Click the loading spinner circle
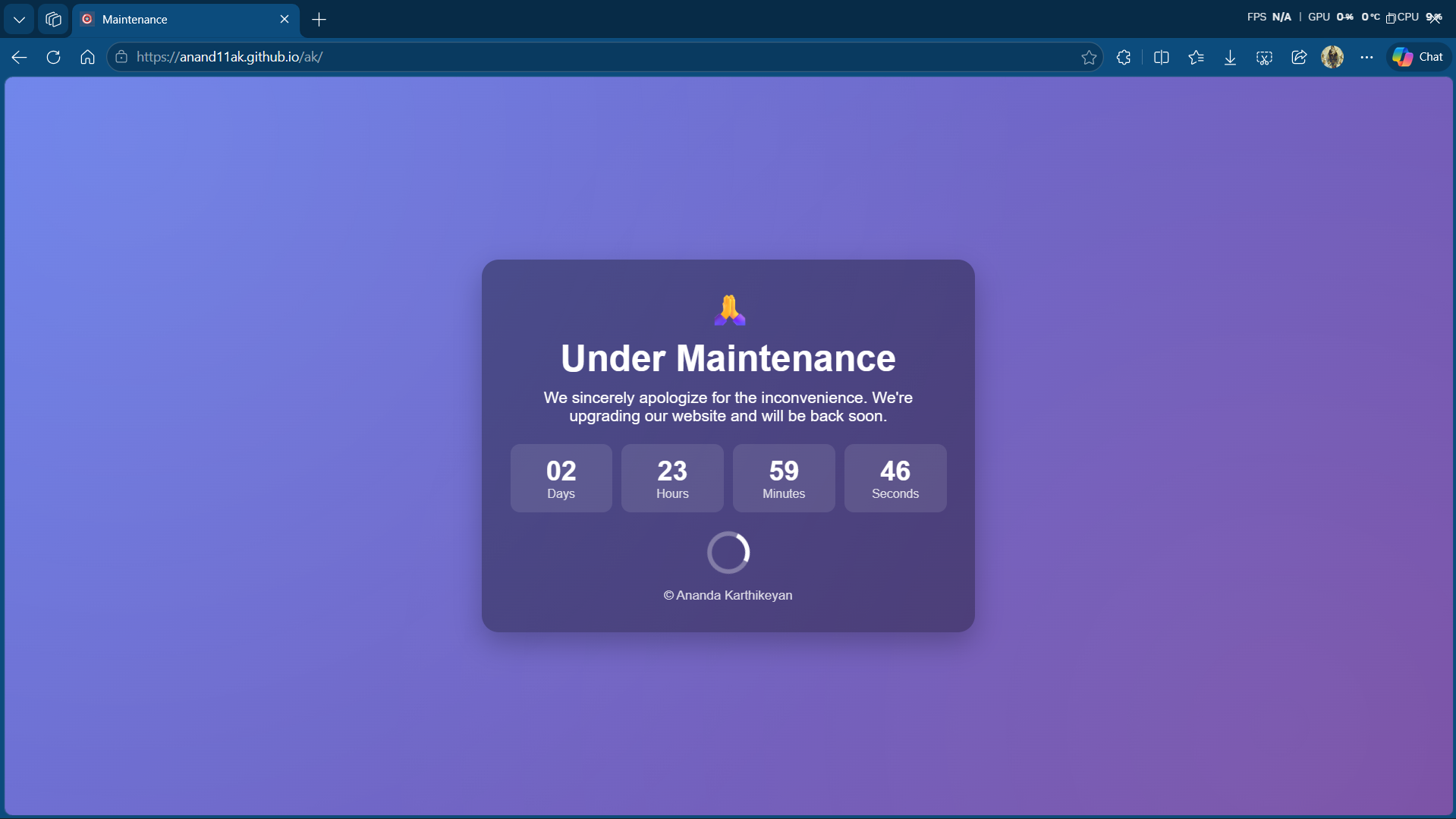 [728, 553]
